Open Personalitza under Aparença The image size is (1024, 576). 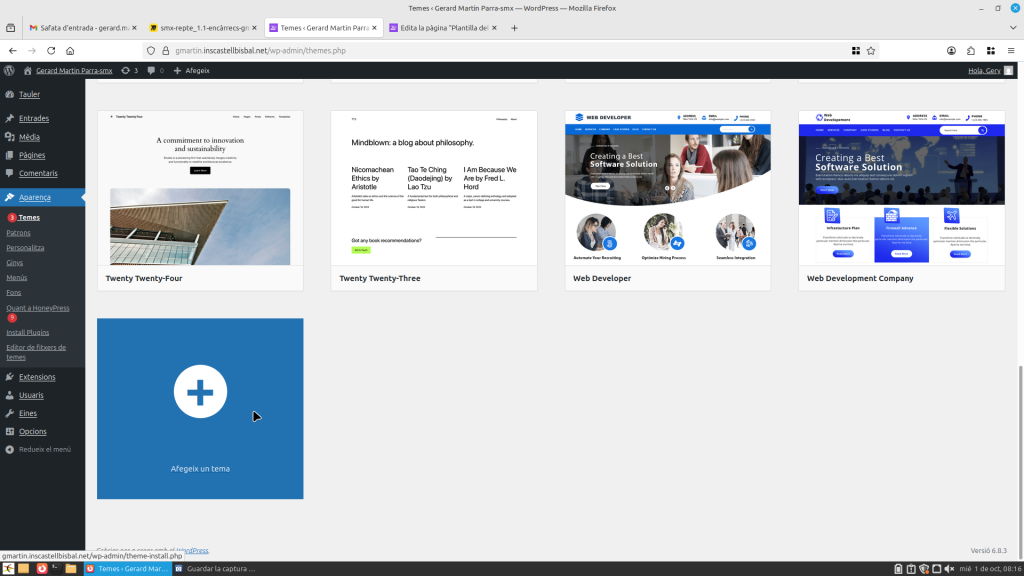[x=25, y=247]
